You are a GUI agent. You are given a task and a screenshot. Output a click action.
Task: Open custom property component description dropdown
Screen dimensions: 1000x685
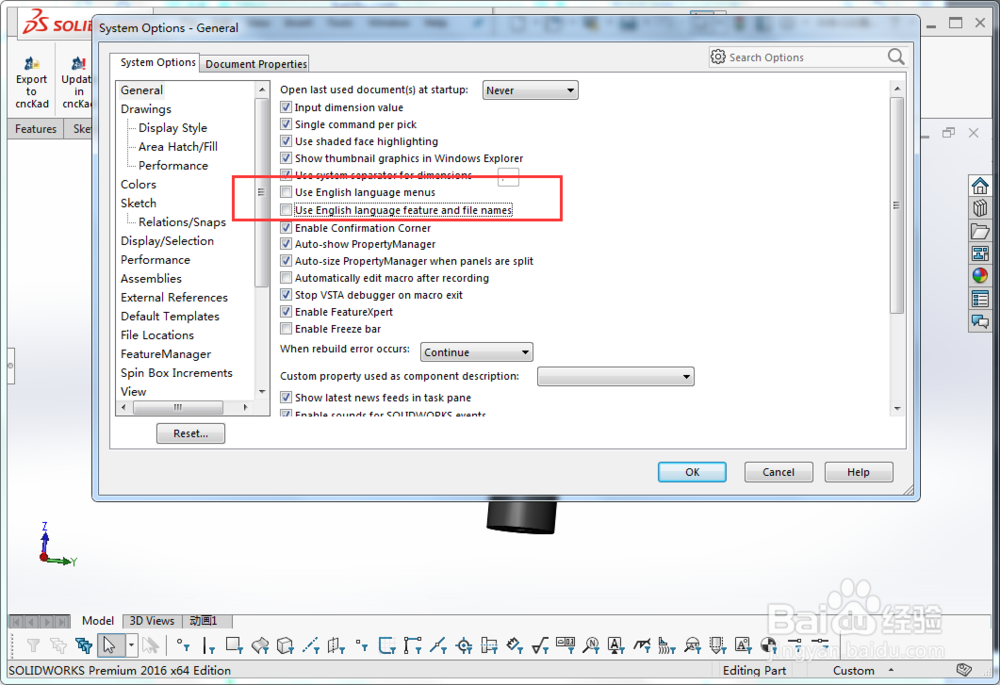point(615,376)
